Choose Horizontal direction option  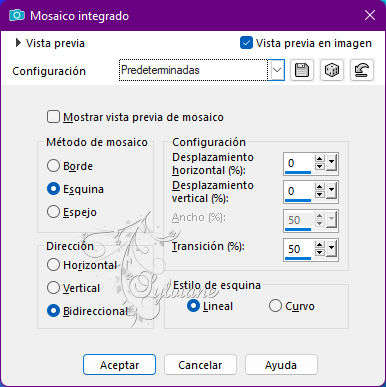point(53,265)
